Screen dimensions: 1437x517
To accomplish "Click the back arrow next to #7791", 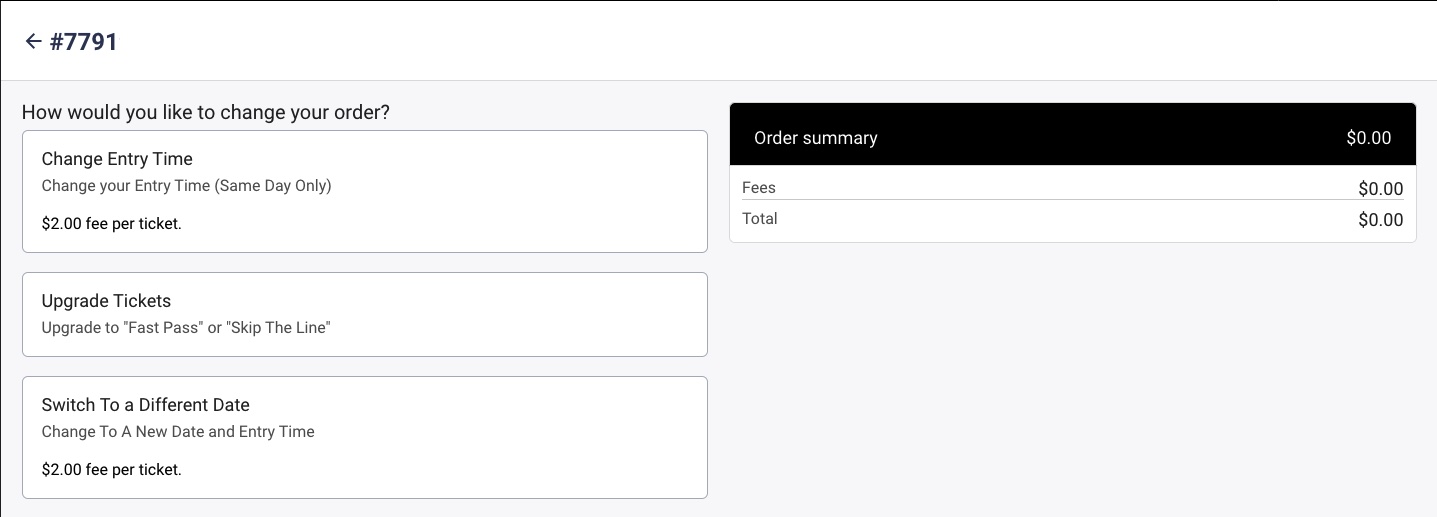I will 33,41.
